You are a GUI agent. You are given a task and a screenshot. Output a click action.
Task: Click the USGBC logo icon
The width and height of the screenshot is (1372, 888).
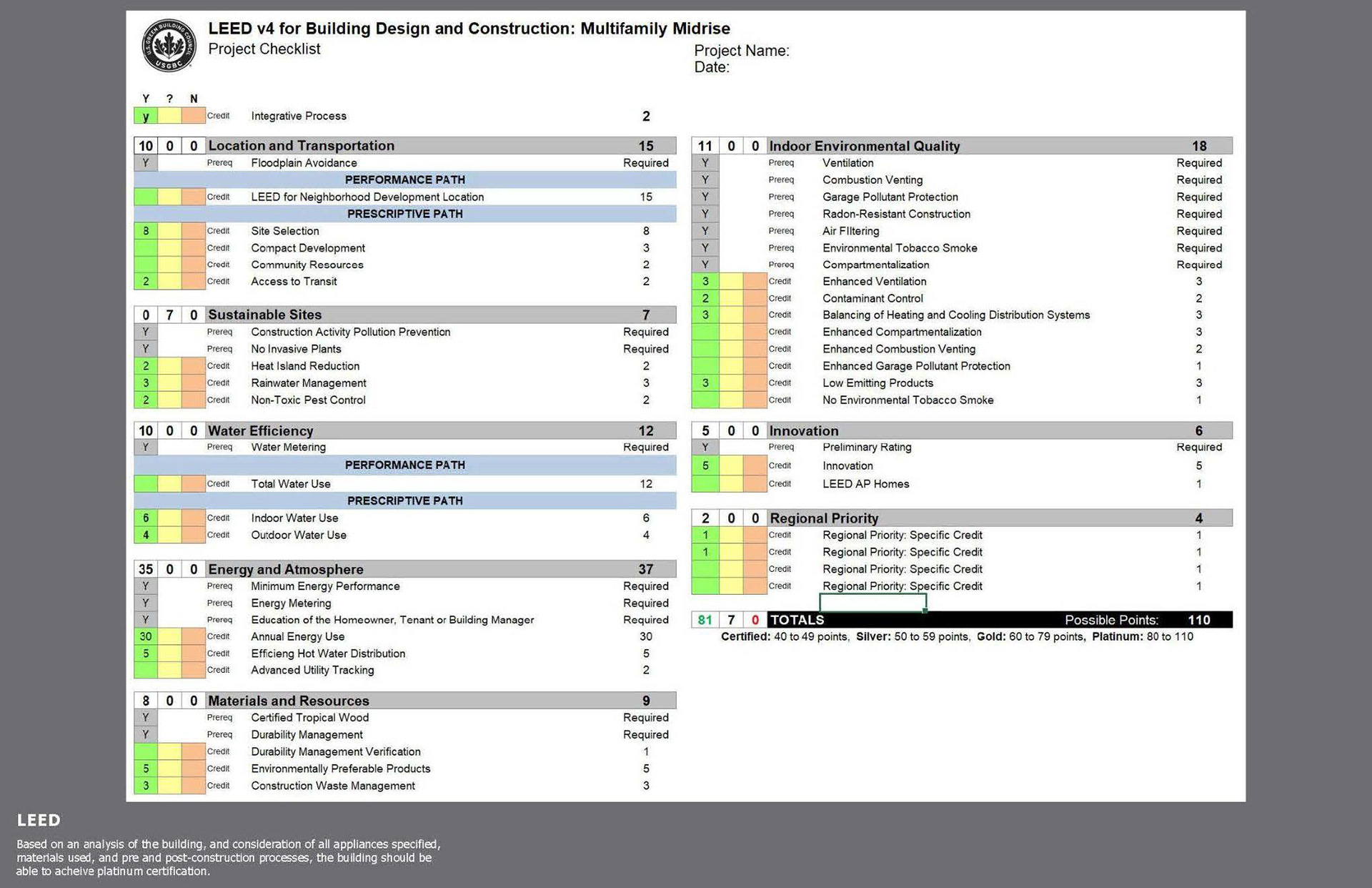tap(169, 45)
